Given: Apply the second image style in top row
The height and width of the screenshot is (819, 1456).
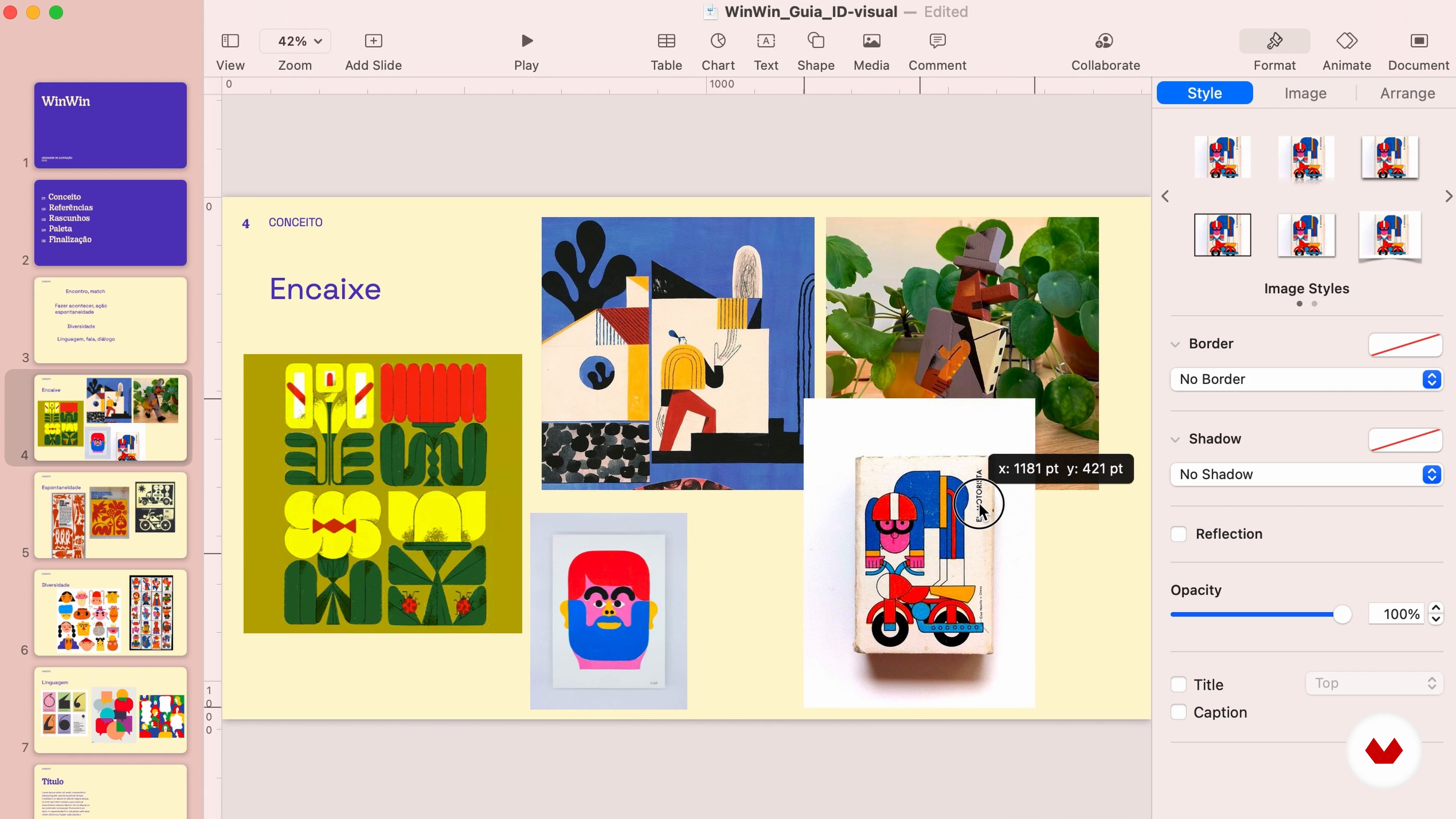Looking at the screenshot, I should 1306,158.
